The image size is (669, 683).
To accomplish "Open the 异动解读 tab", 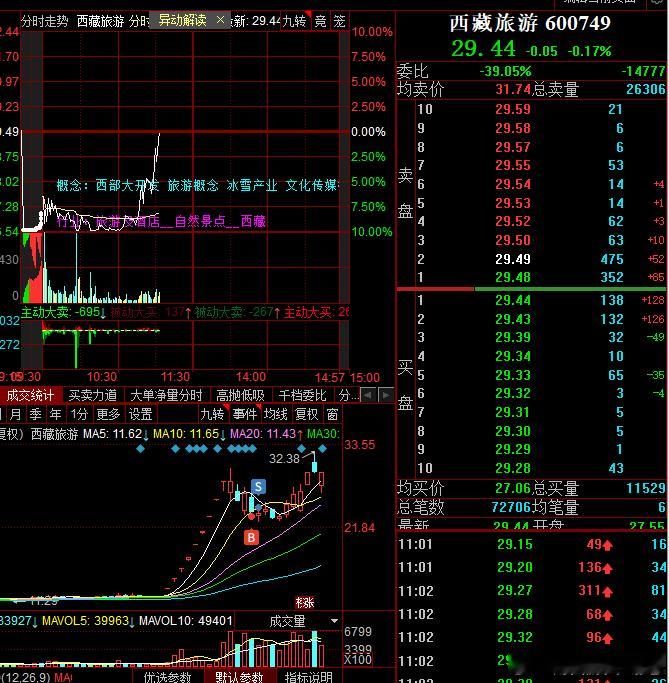I will coord(182,20).
